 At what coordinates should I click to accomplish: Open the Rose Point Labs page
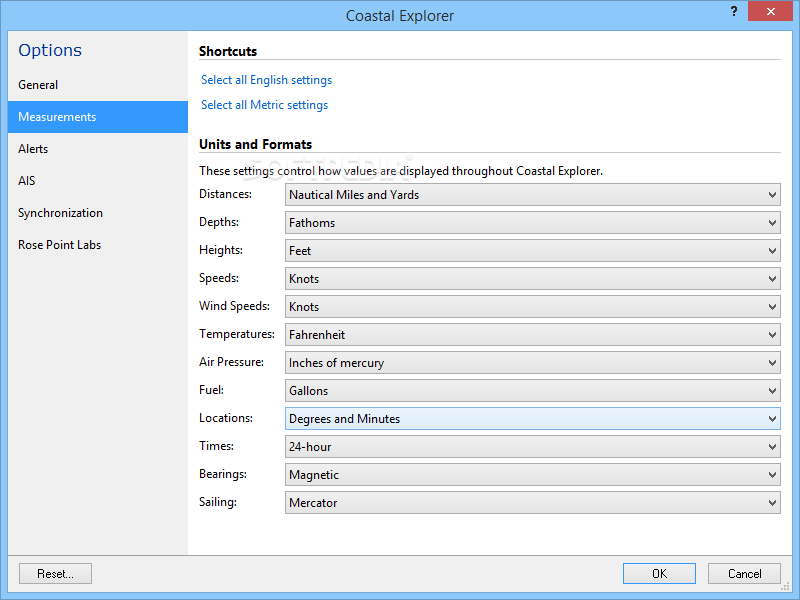pos(97,245)
